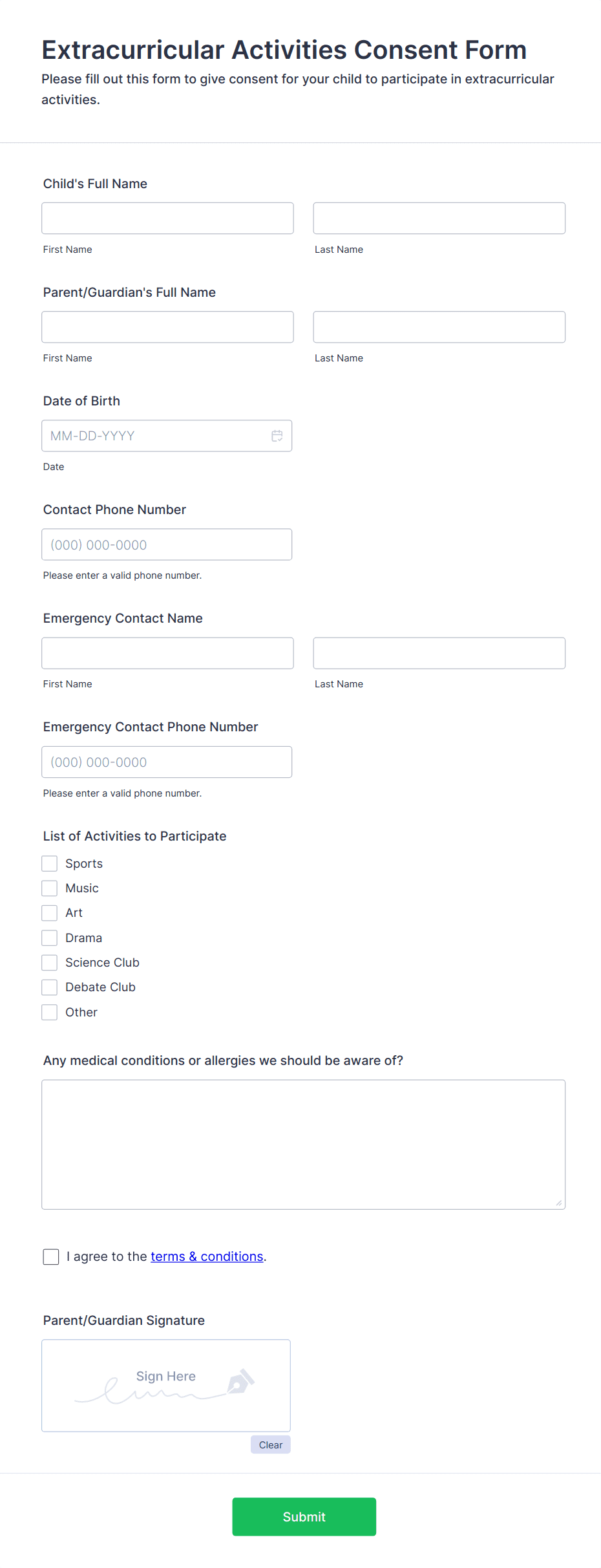Tick the Sports activity checkbox
Screen dimensions: 601x1568
(50, 863)
